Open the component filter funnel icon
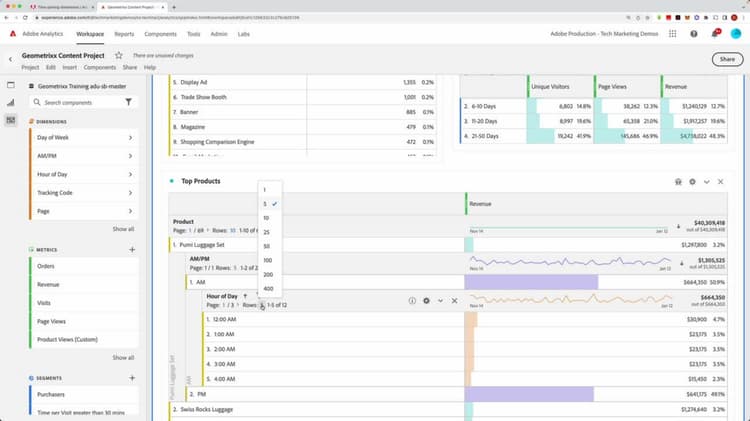The width and height of the screenshot is (750, 421). tap(128, 102)
